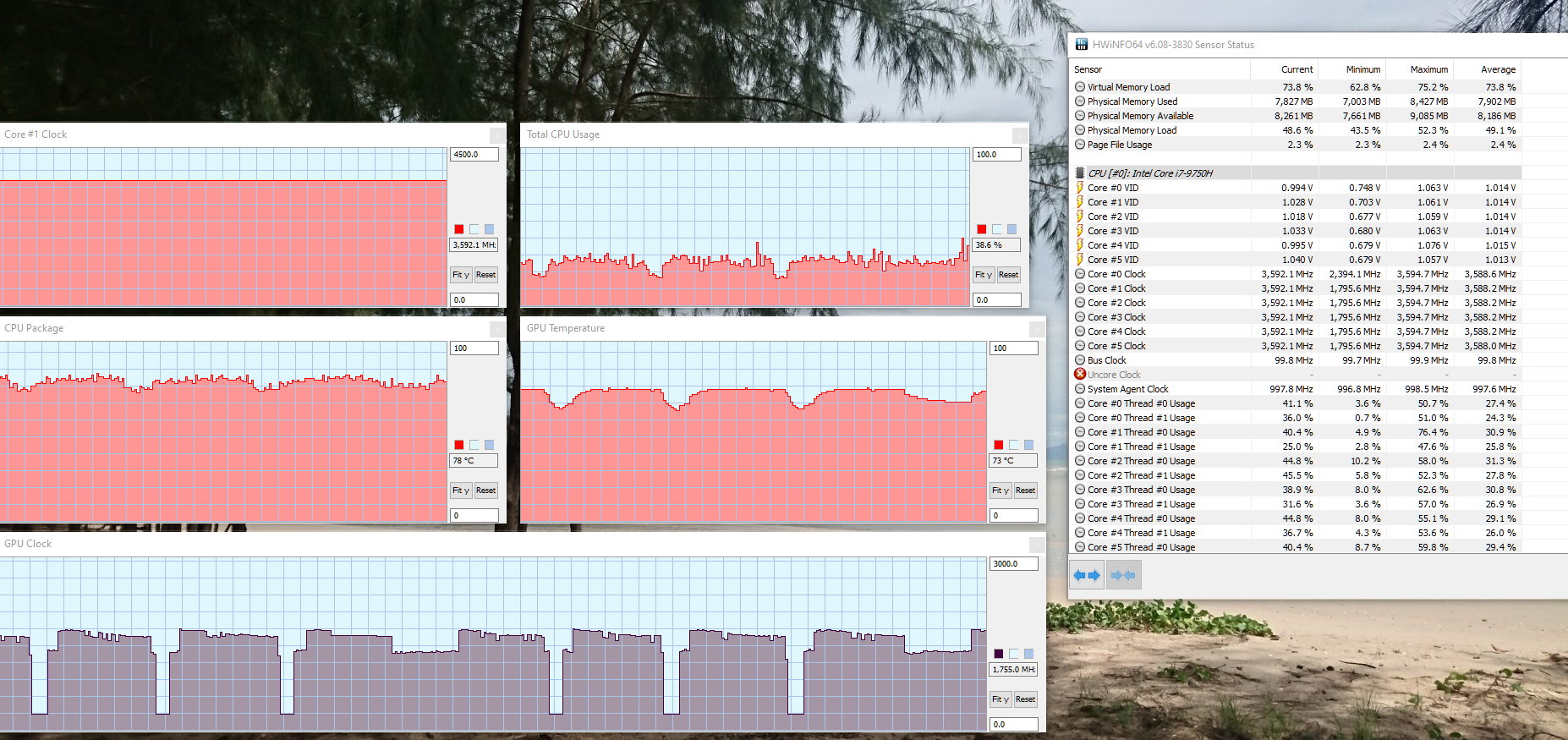This screenshot has height=740, width=1568.
Task: Open blue grid color swatch in CPU Package
Action: pos(489,445)
